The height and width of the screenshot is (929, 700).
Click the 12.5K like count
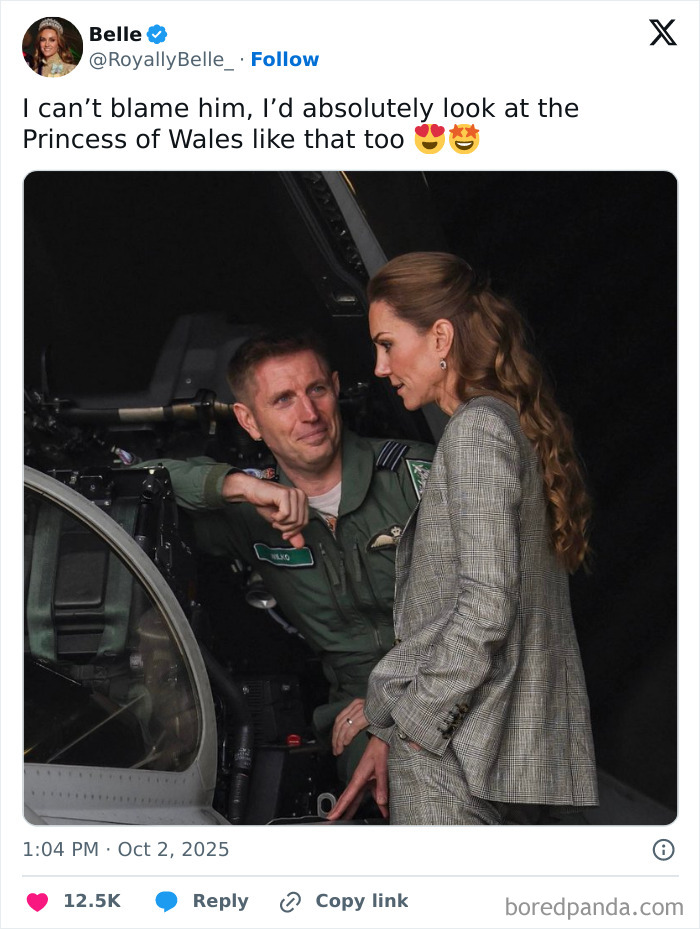[92, 901]
